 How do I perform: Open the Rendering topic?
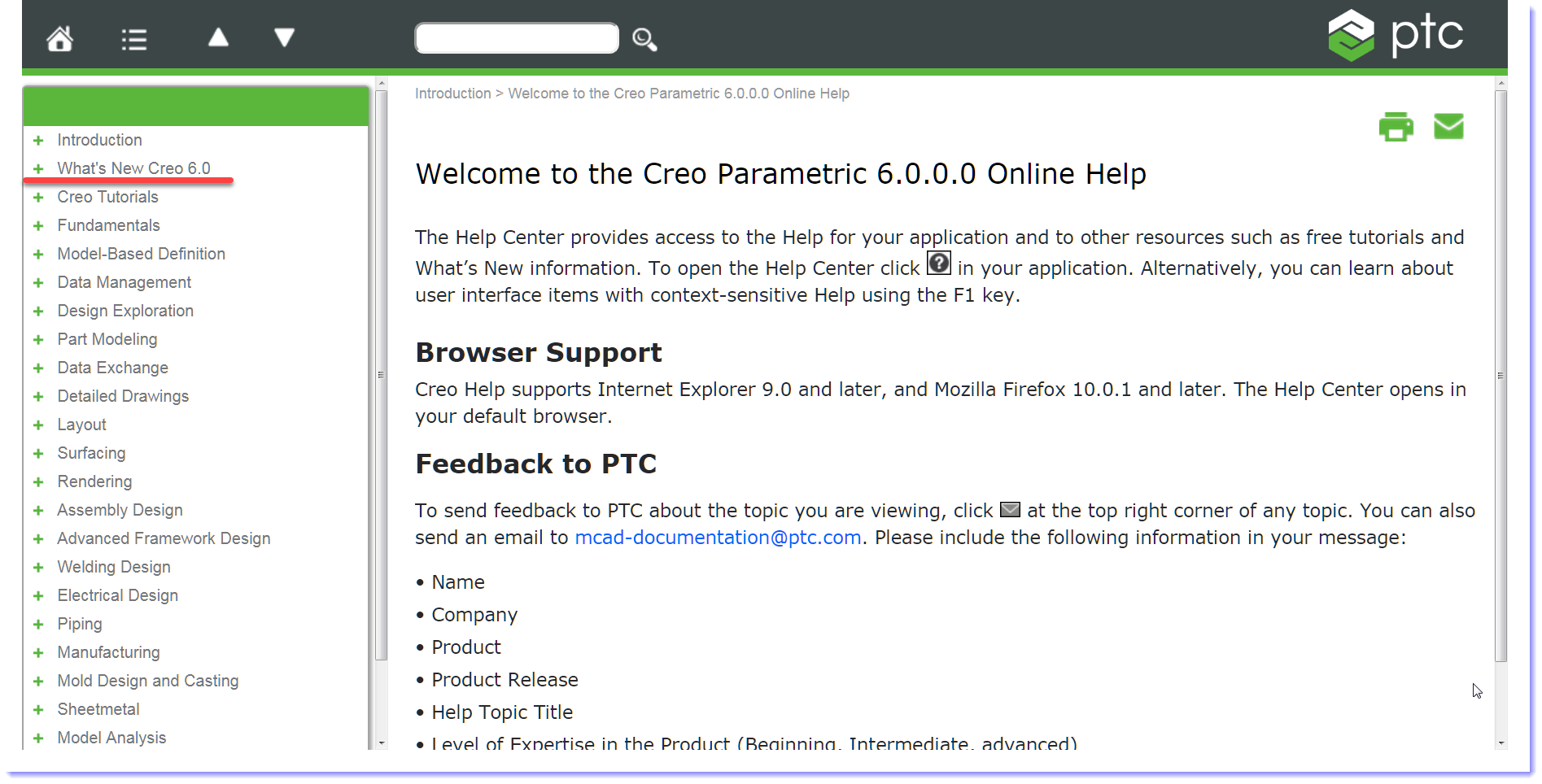click(x=94, y=481)
